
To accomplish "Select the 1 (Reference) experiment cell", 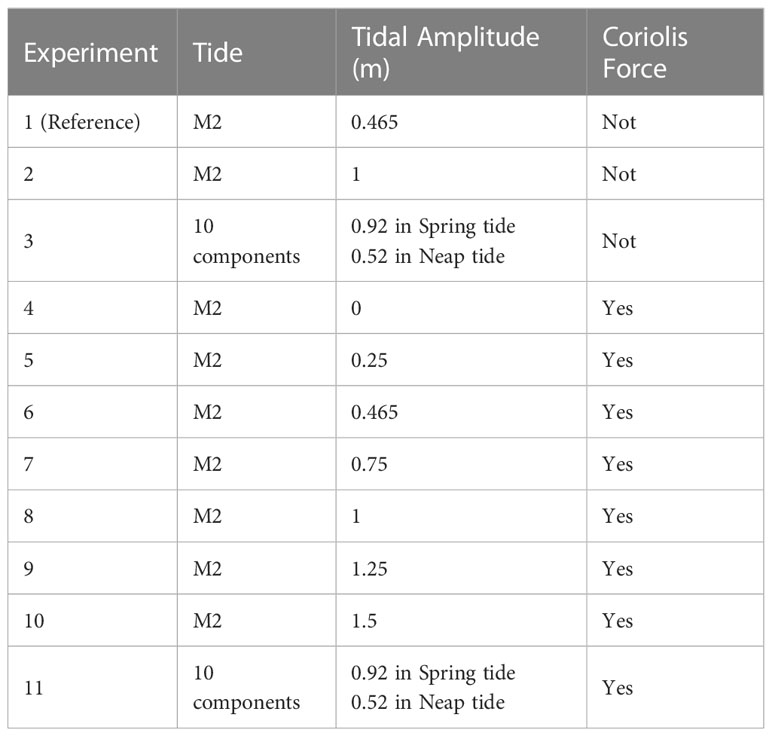I will pos(82,122).
